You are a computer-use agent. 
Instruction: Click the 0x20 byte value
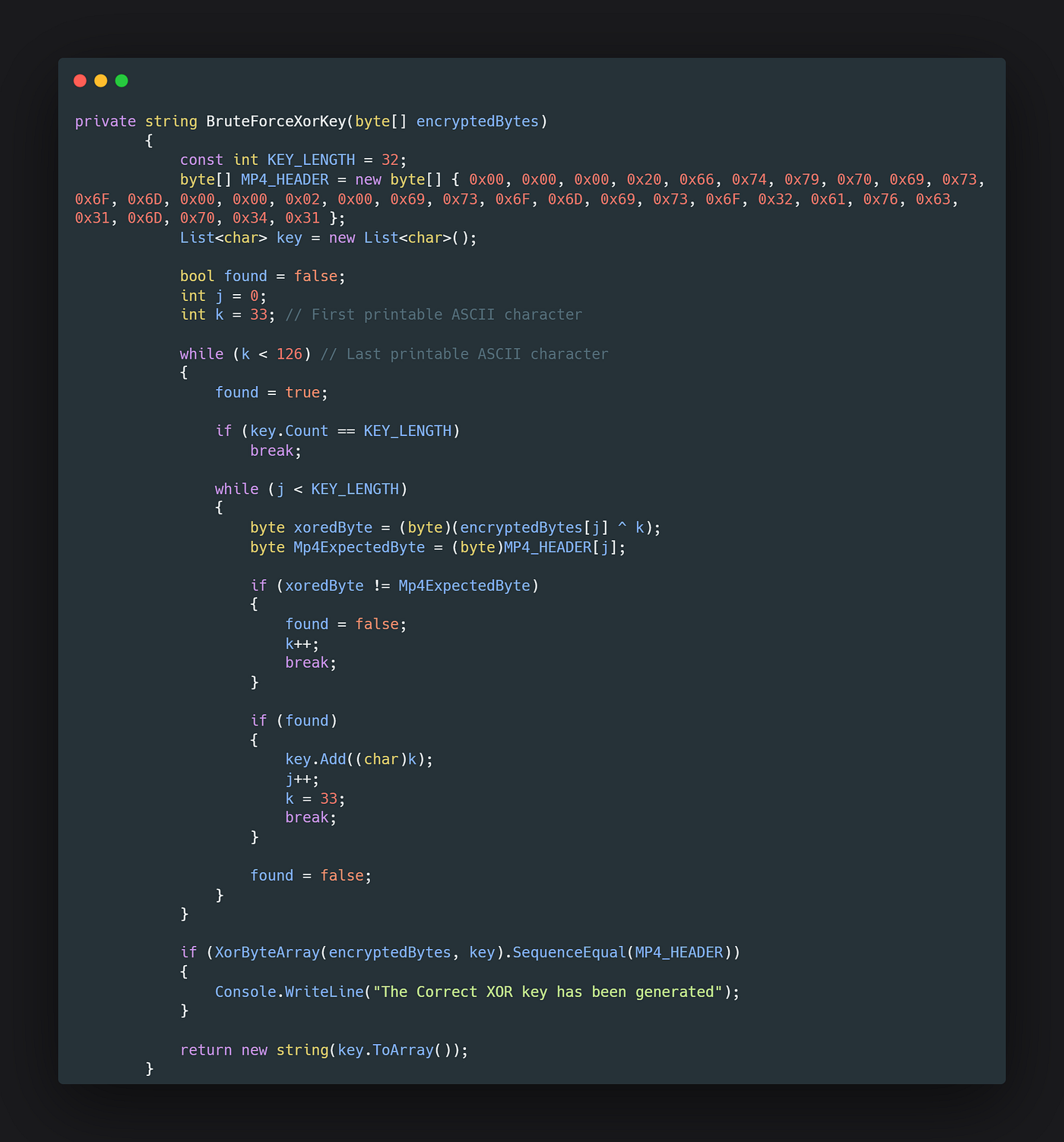coord(644,180)
